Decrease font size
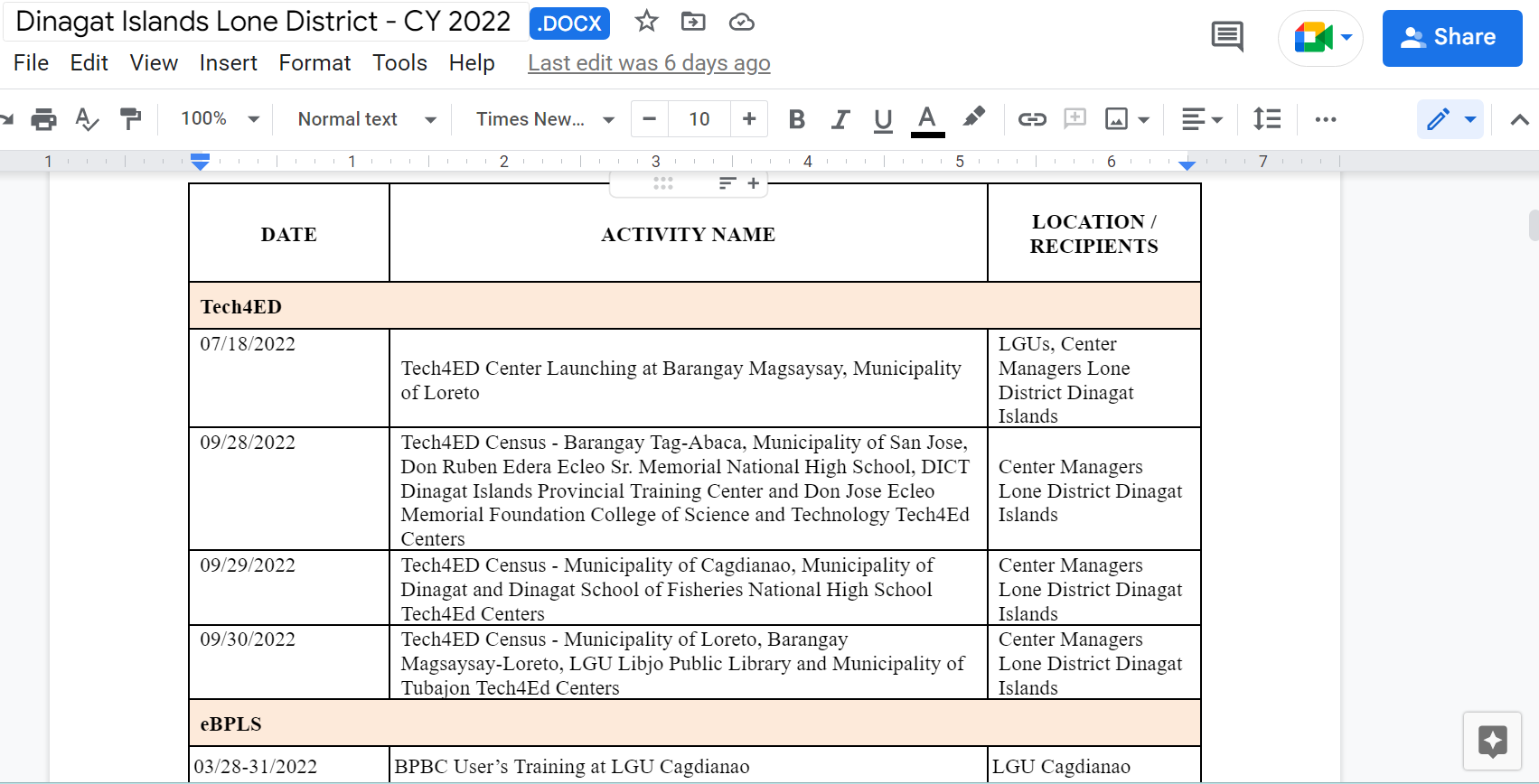Viewport: 1539px width, 784px height. click(x=649, y=119)
